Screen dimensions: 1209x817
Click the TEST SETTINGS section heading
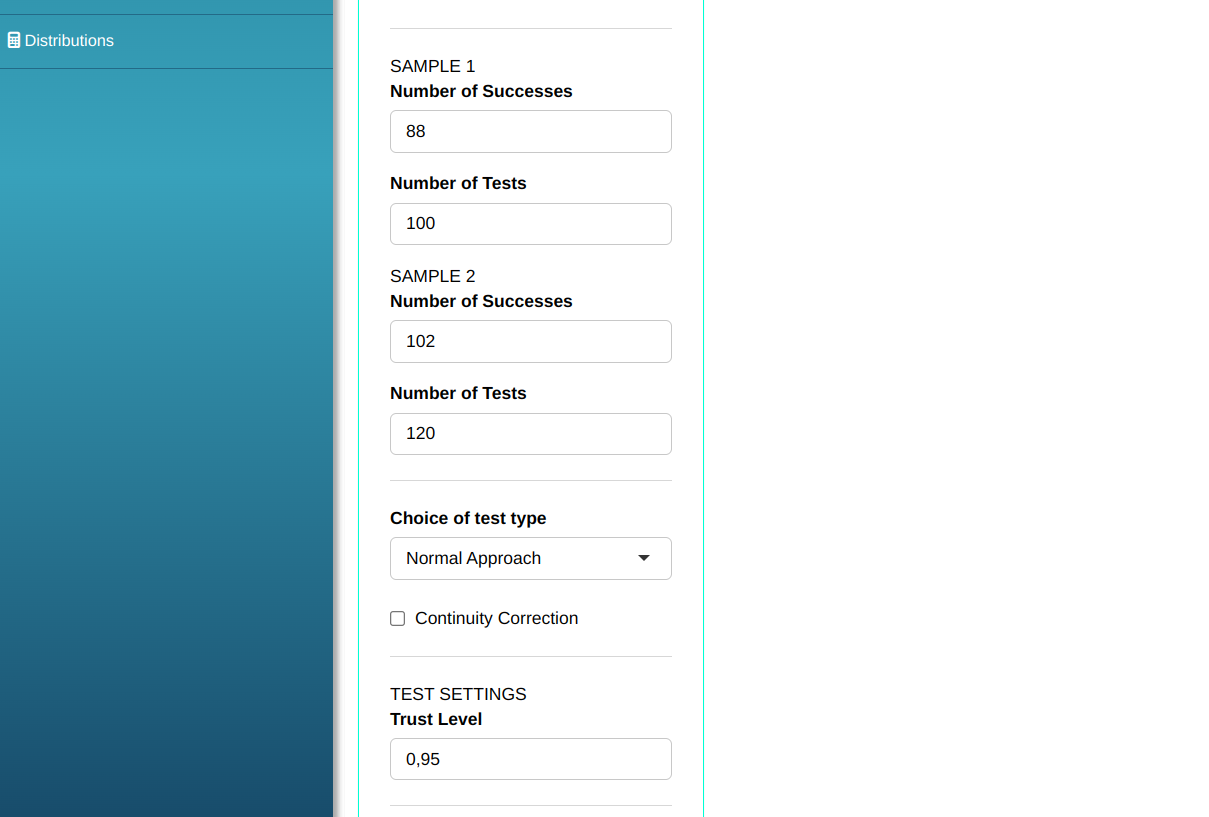pos(458,695)
